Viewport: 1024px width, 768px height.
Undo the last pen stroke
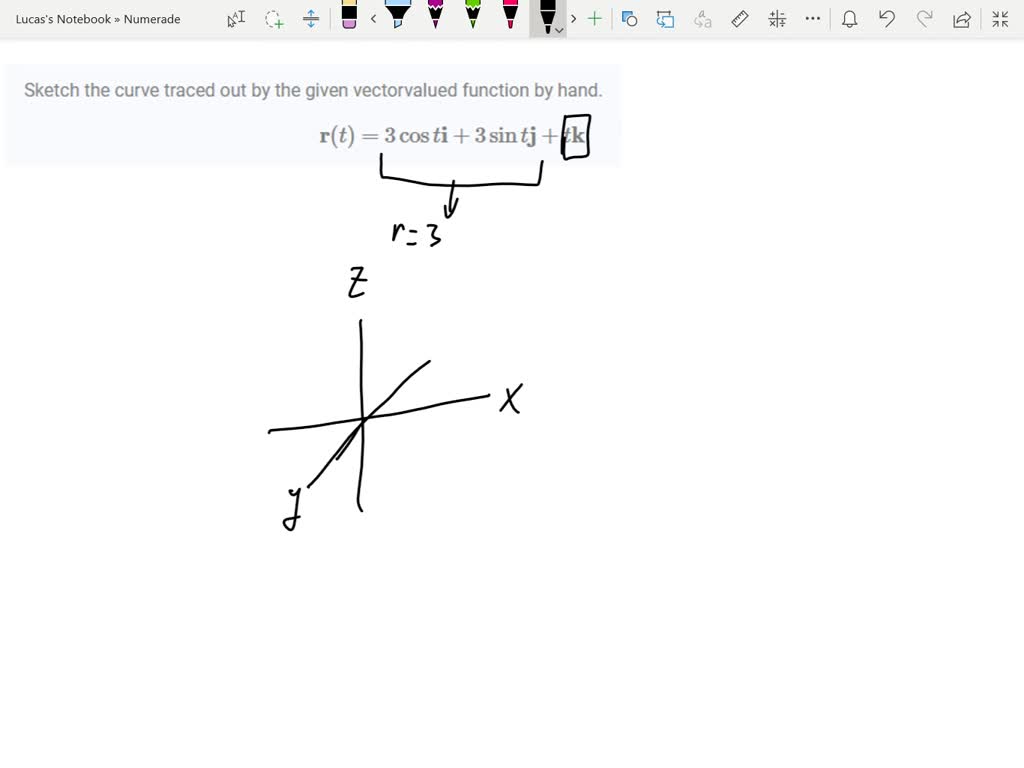pyautogui.click(x=886, y=18)
